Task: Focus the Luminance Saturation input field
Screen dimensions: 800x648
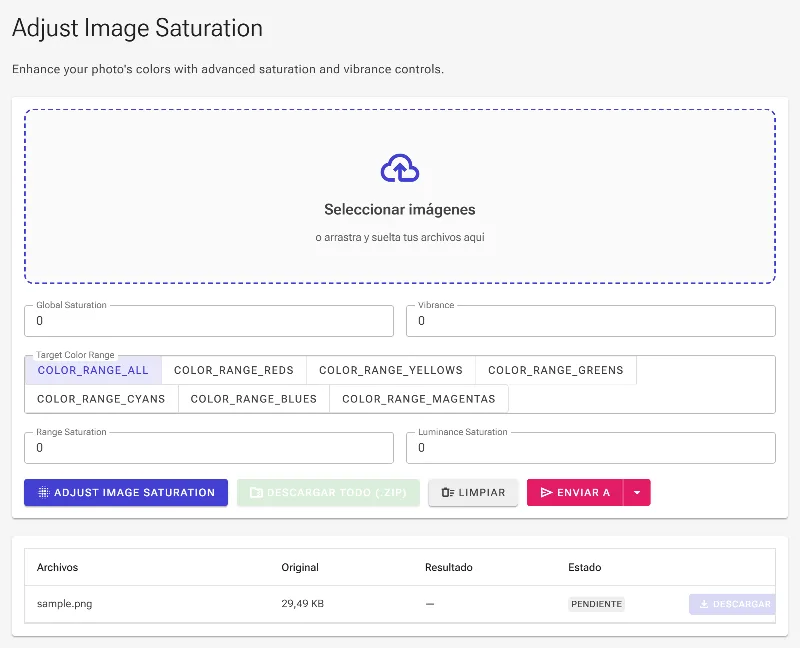Action: coord(591,448)
